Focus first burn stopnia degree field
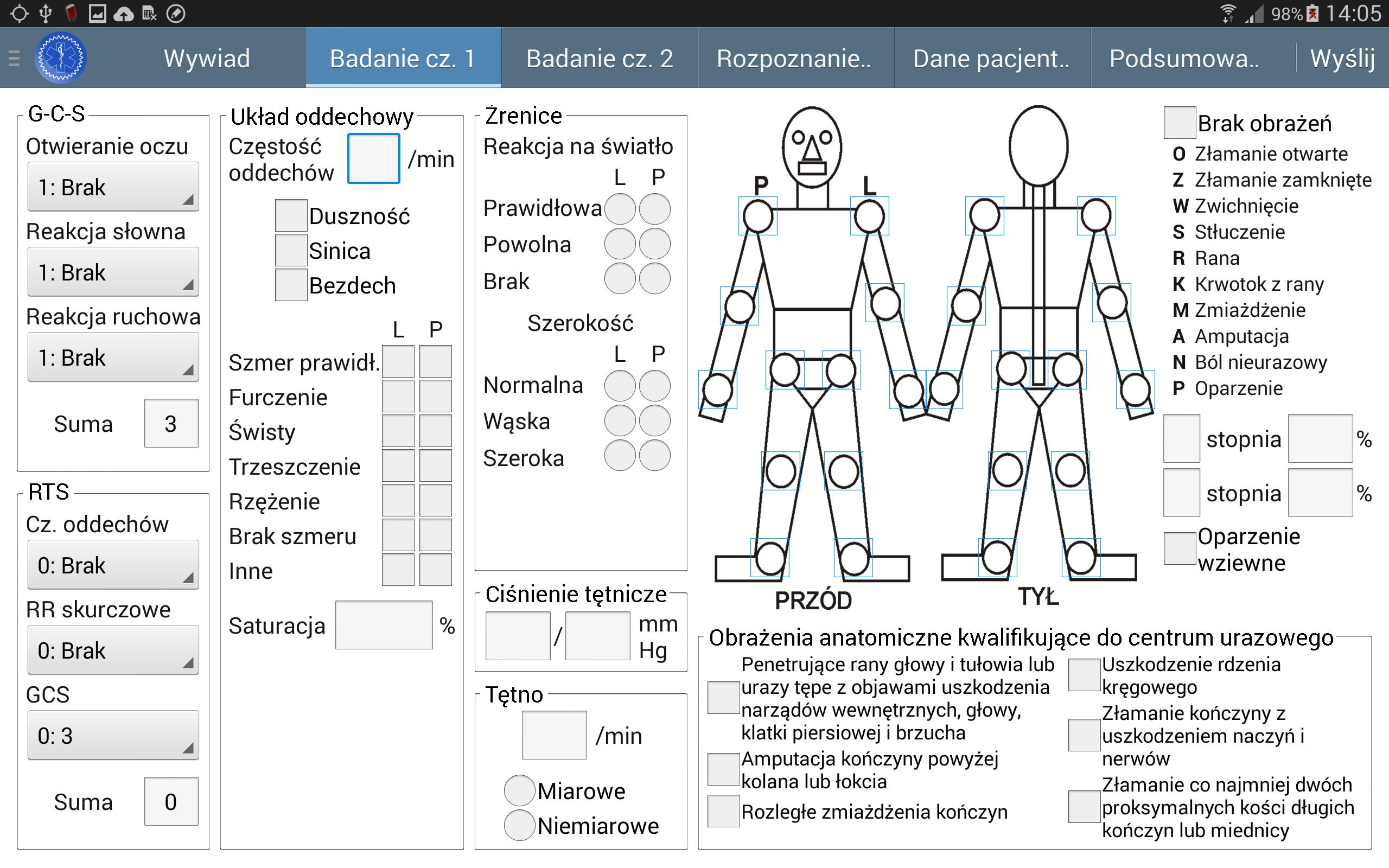Screen dimensions: 1389x868 (1182, 438)
